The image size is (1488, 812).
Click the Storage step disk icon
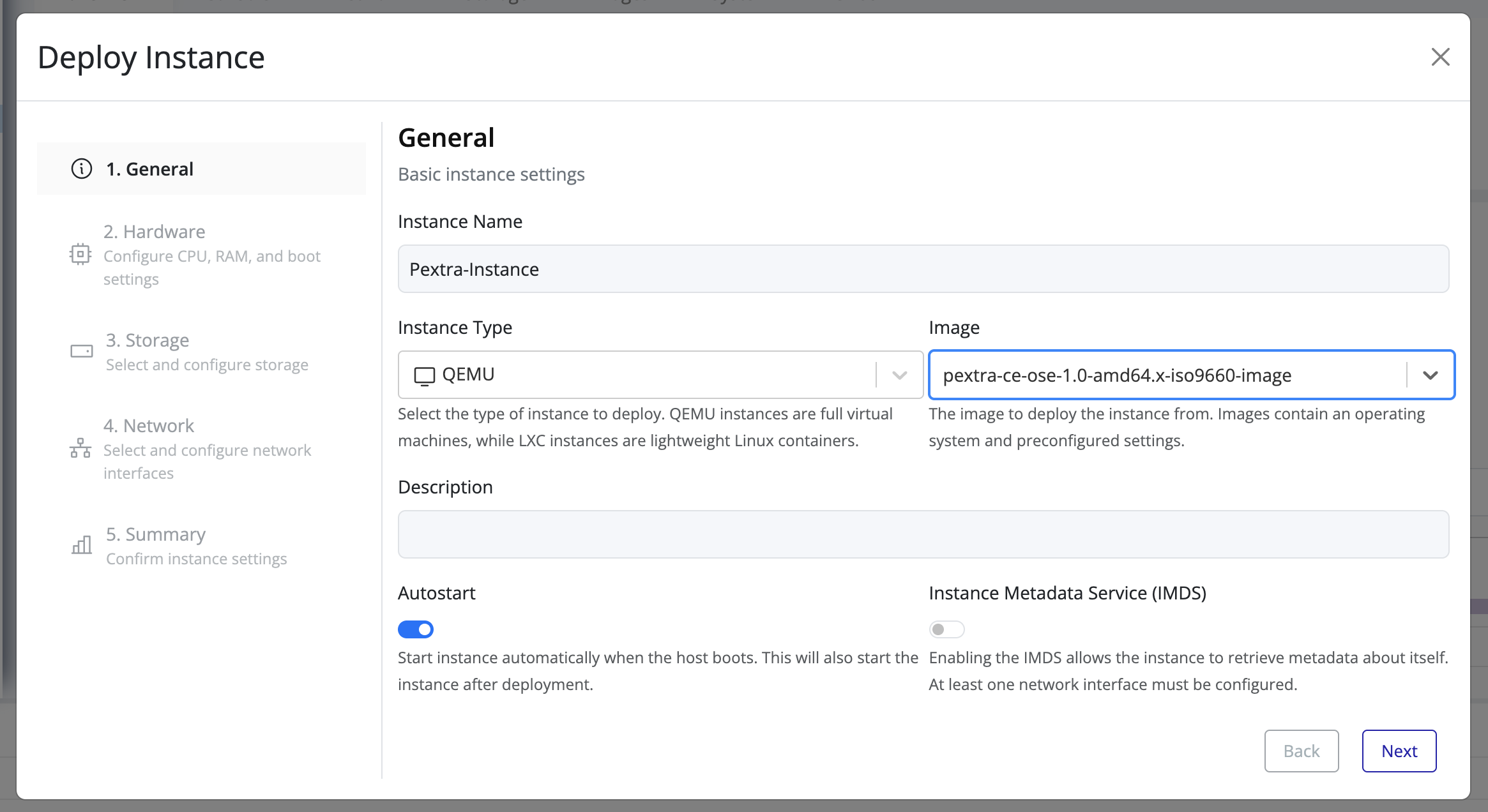[80, 350]
